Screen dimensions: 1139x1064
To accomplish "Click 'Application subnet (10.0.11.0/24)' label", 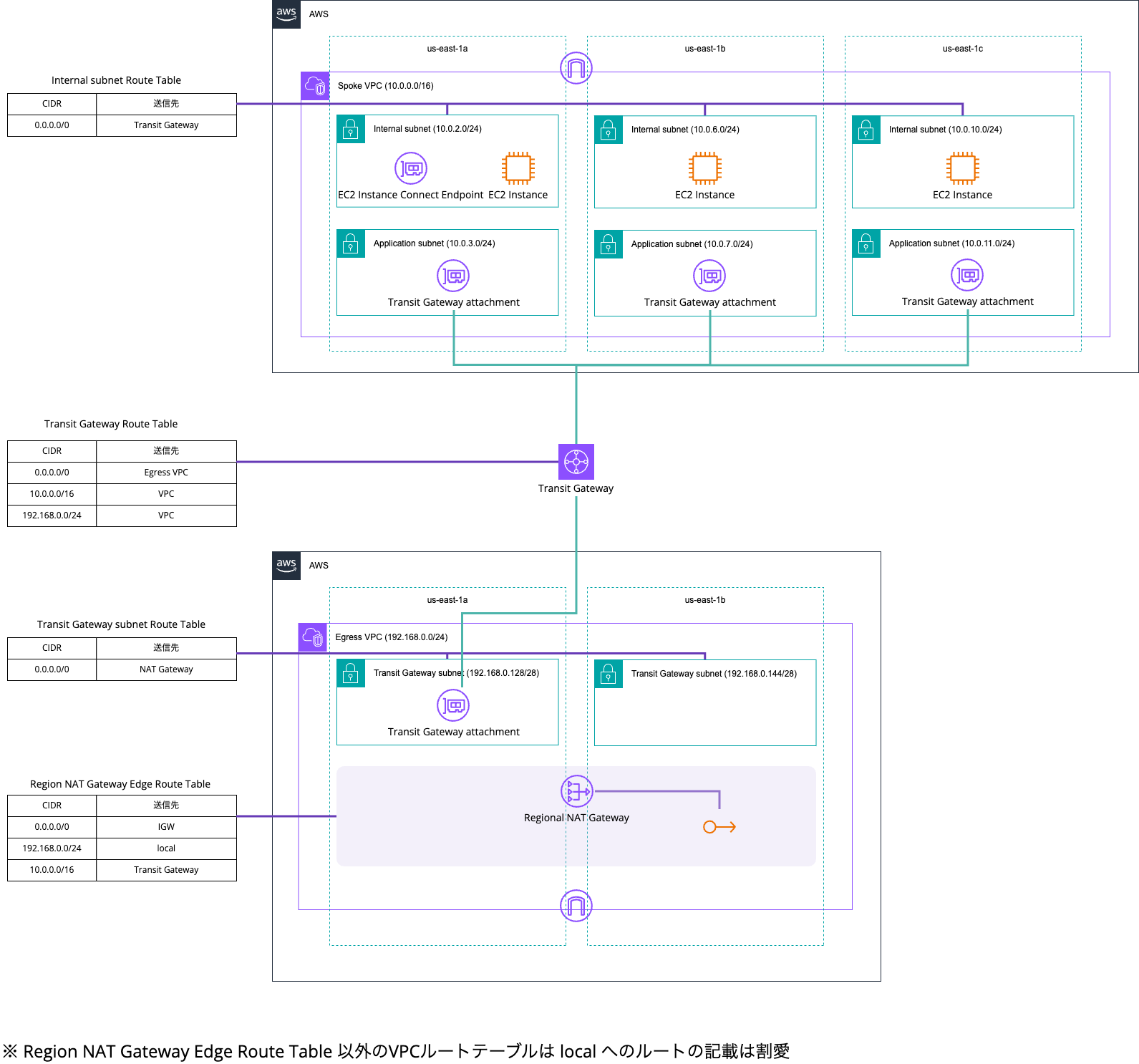I will click(x=951, y=243).
